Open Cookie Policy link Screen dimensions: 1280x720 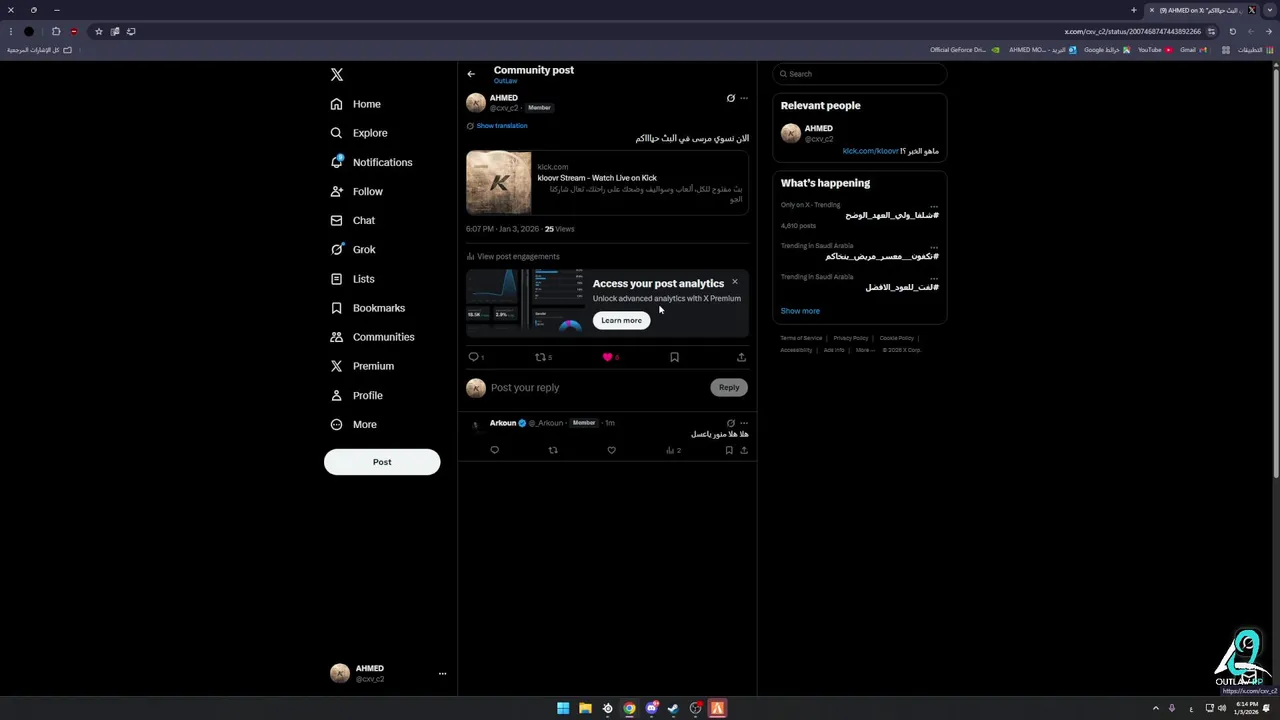click(x=897, y=338)
